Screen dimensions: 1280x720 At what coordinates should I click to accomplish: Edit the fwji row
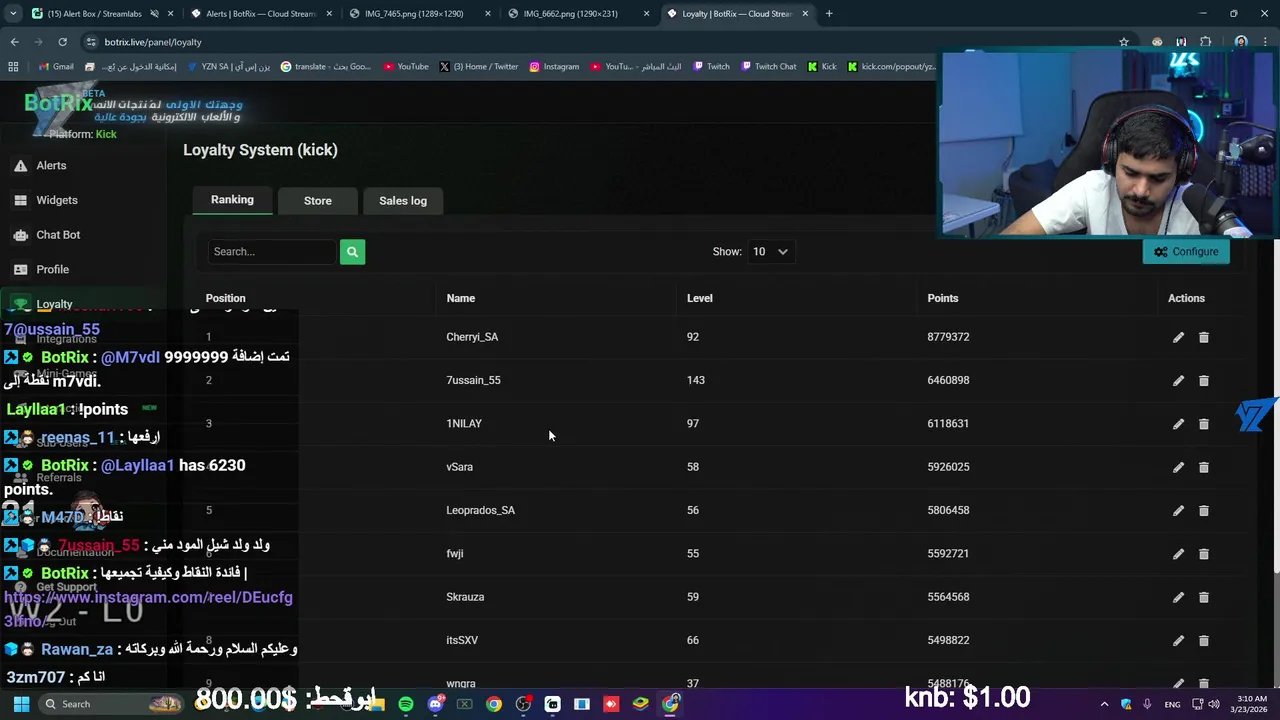(1178, 554)
